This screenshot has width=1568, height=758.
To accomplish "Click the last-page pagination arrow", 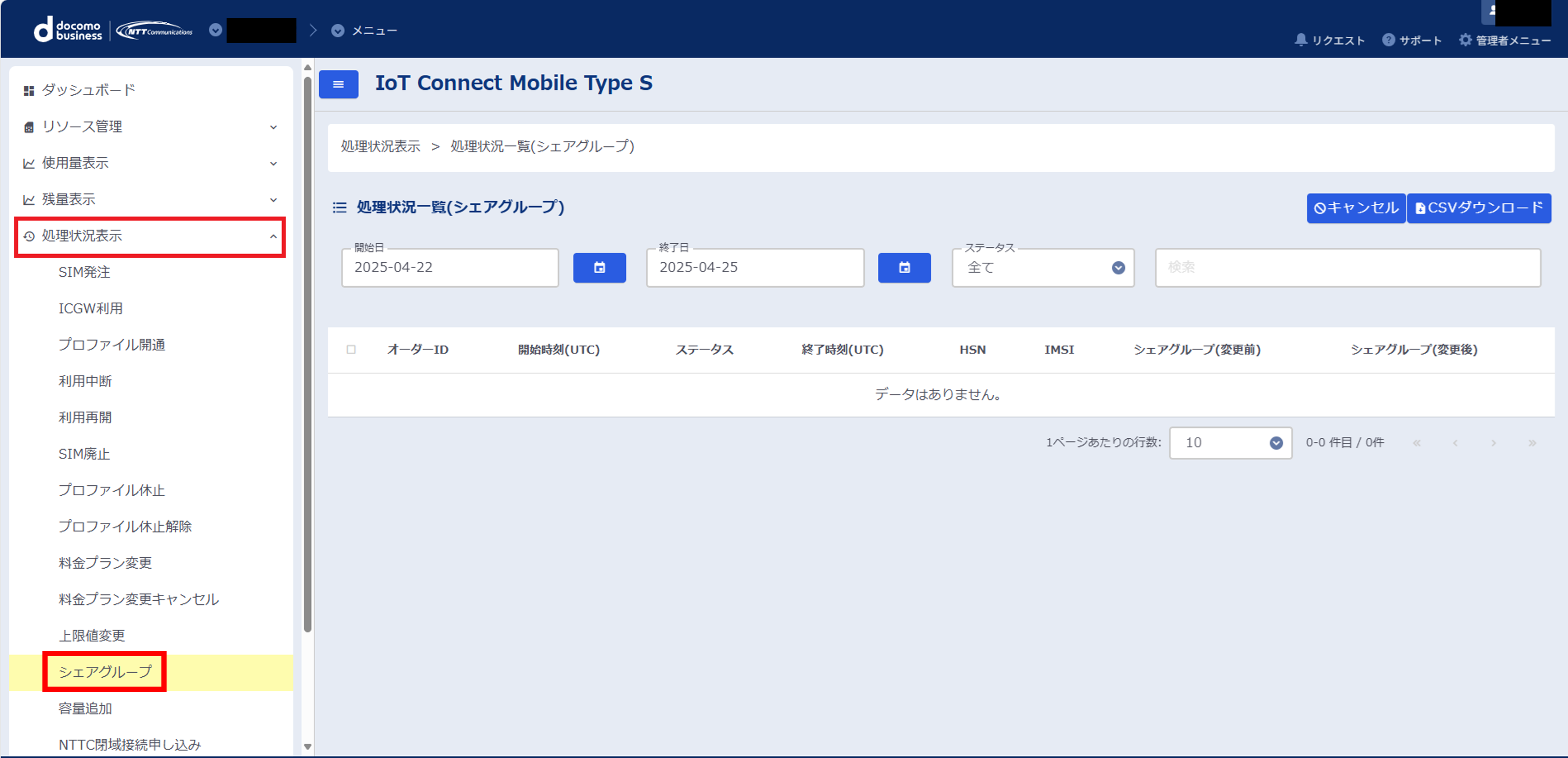I will 1533,442.
